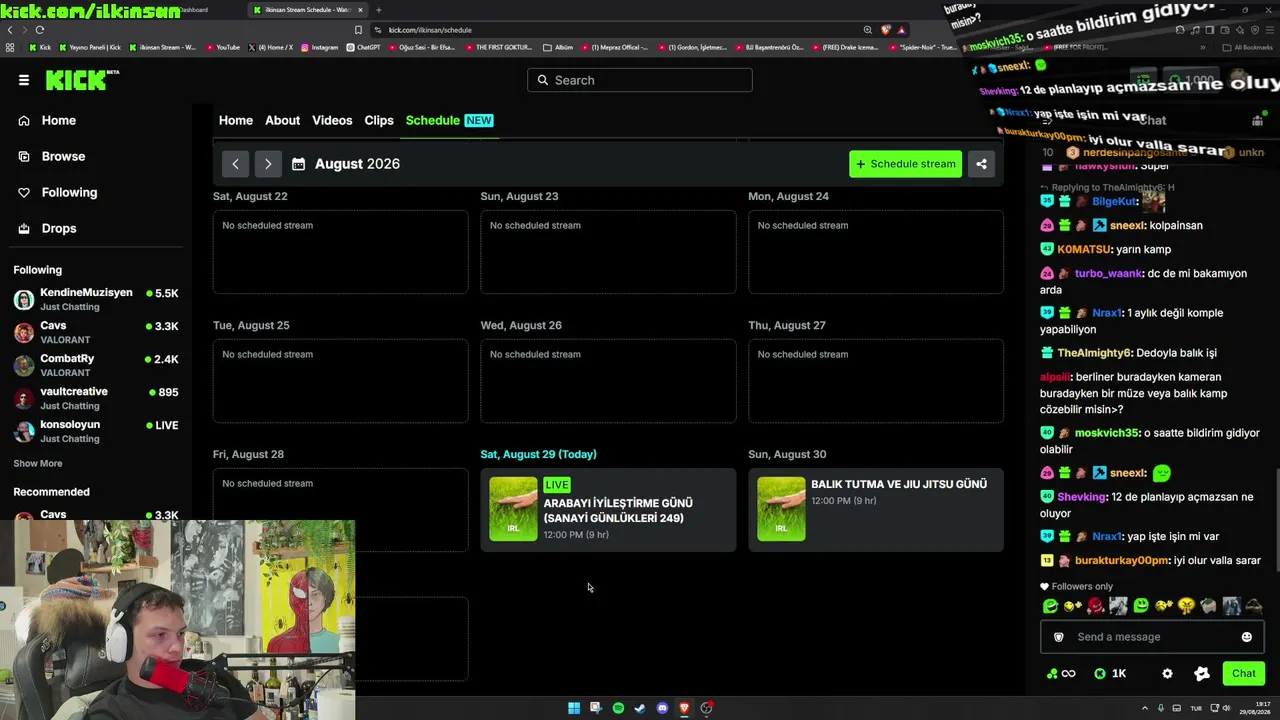The image size is (1280, 720).
Task: Open chat settings gear
Action: point(1167,674)
